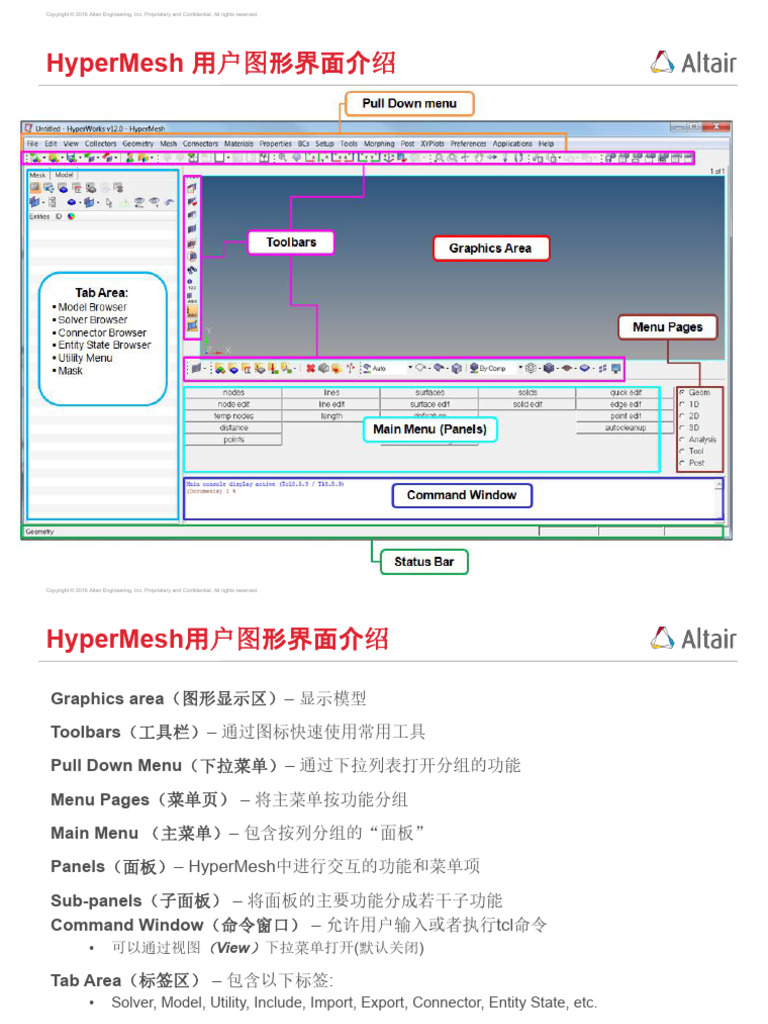Screen dimensions: 768x1024
Task: Open the point edit panel
Action: point(626,416)
